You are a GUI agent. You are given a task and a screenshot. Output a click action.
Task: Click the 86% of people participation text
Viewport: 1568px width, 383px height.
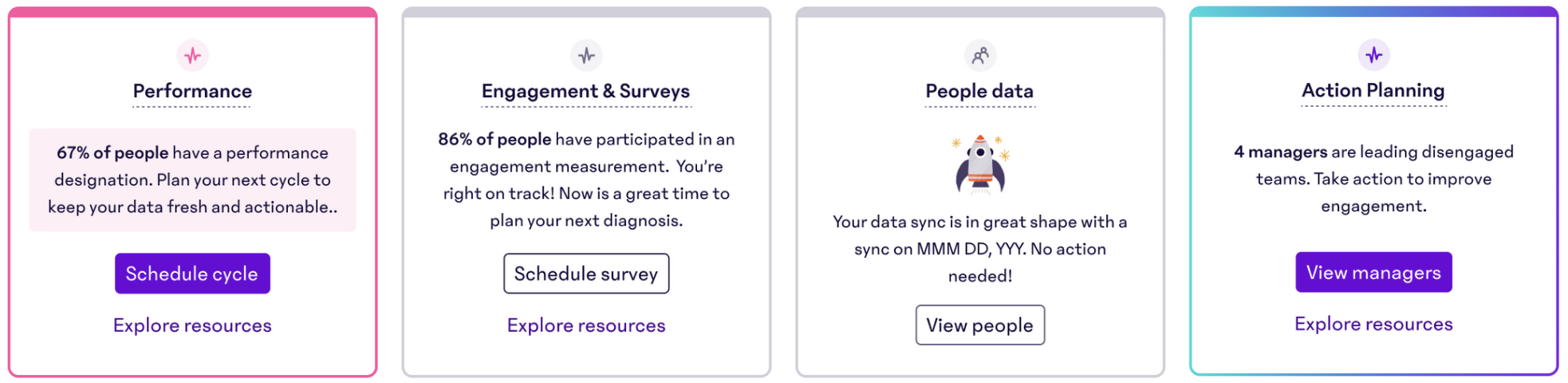coord(586,180)
